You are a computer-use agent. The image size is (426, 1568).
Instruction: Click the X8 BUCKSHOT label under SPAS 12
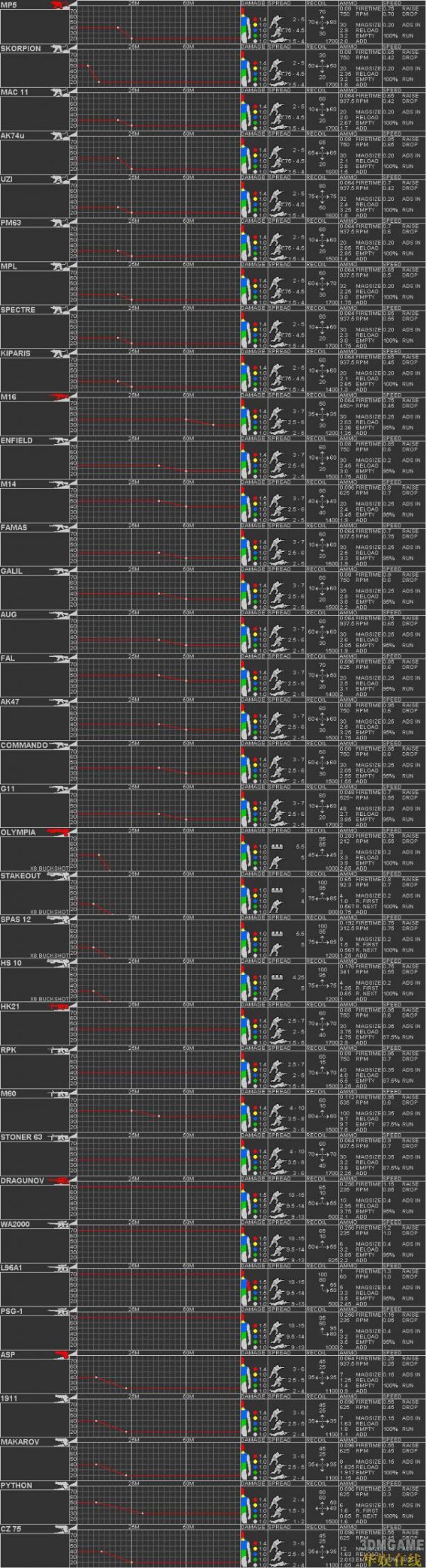pyautogui.click(x=50, y=956)
